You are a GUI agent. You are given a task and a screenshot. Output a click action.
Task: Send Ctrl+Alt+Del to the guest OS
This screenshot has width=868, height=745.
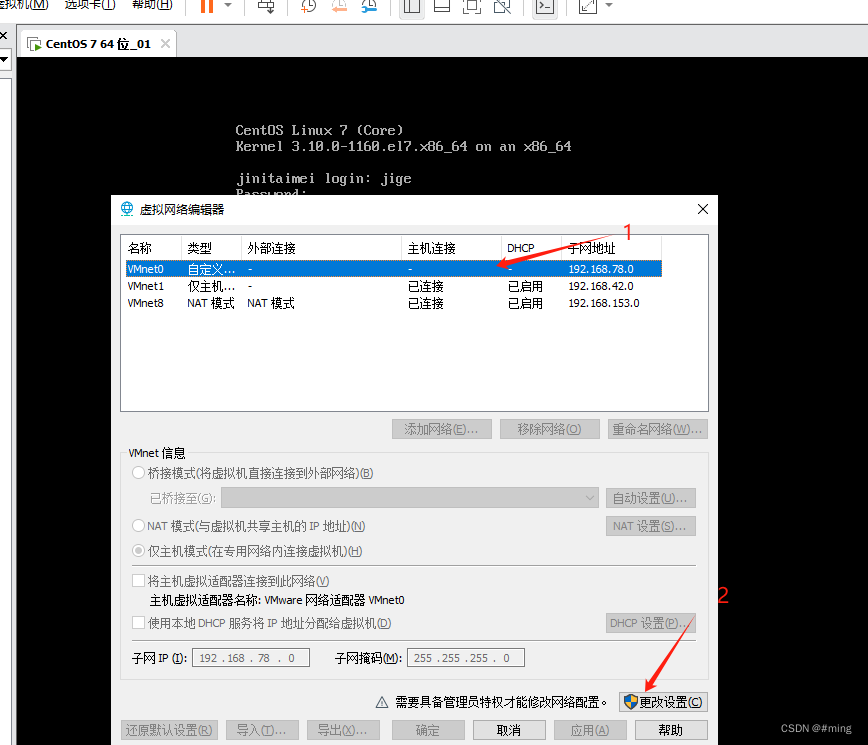[x=266, y=8]
